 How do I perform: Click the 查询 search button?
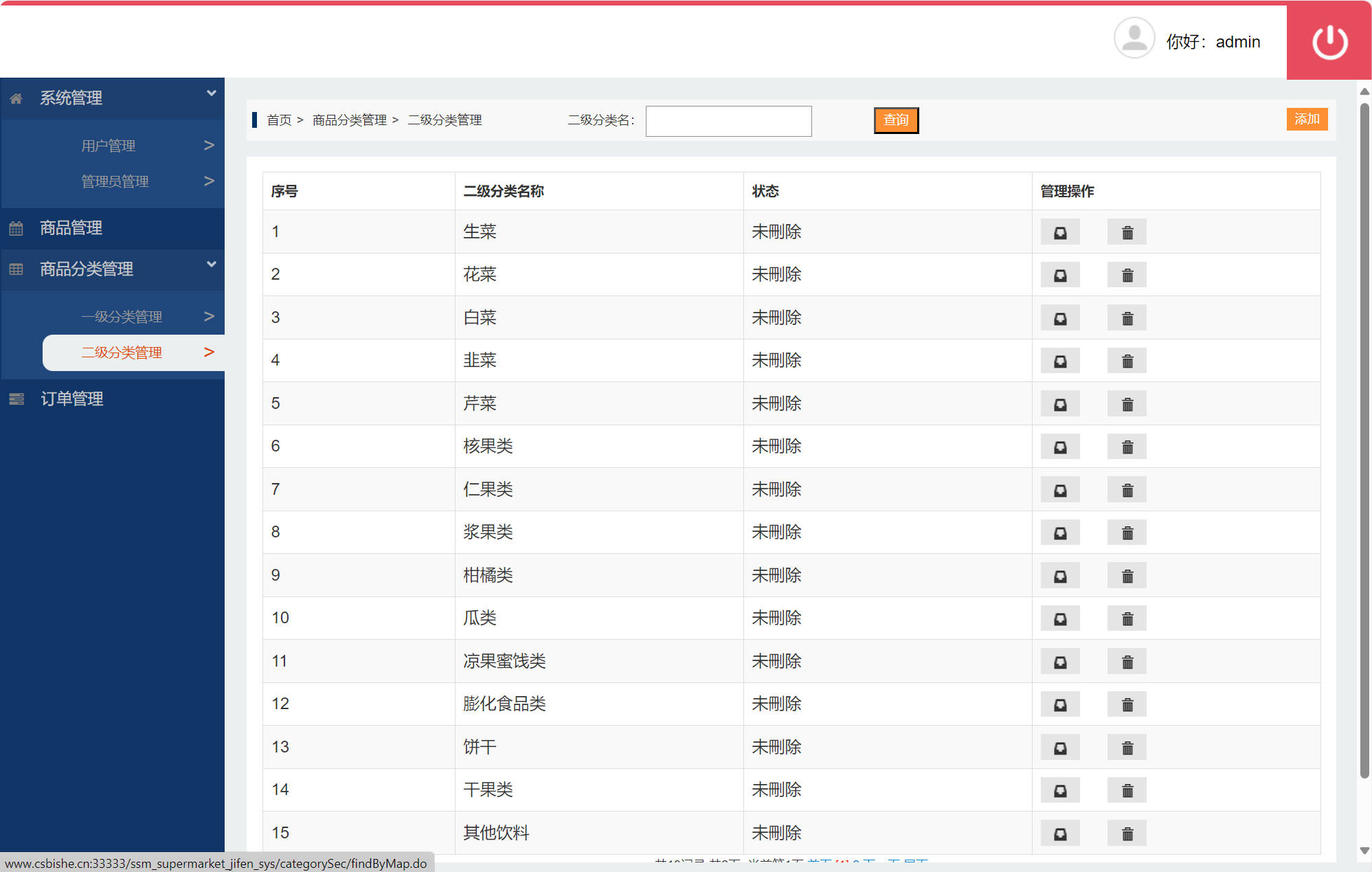[895, 120]
